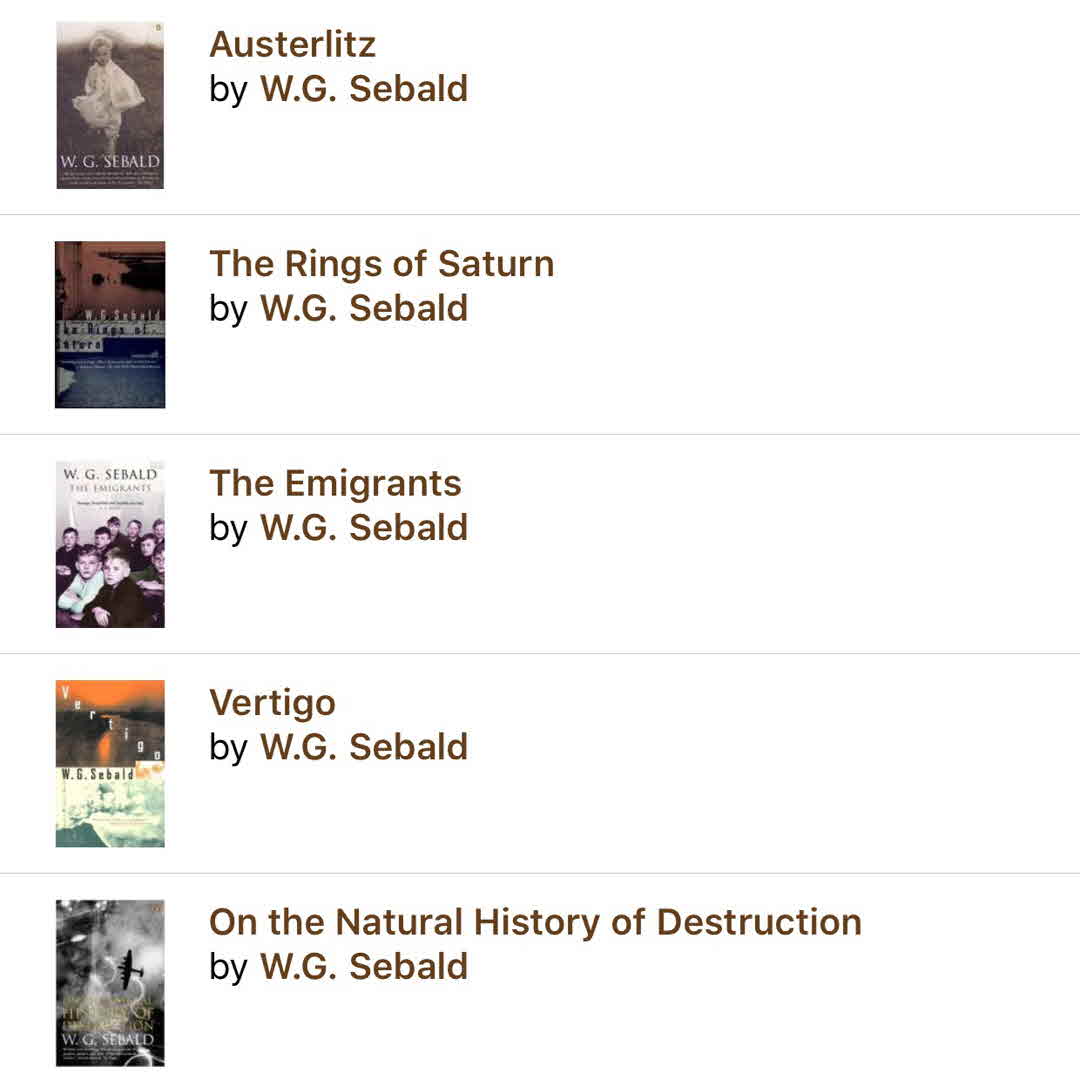
Task: Click The Rings of Saturn title
Action: (x=381, y=264)
